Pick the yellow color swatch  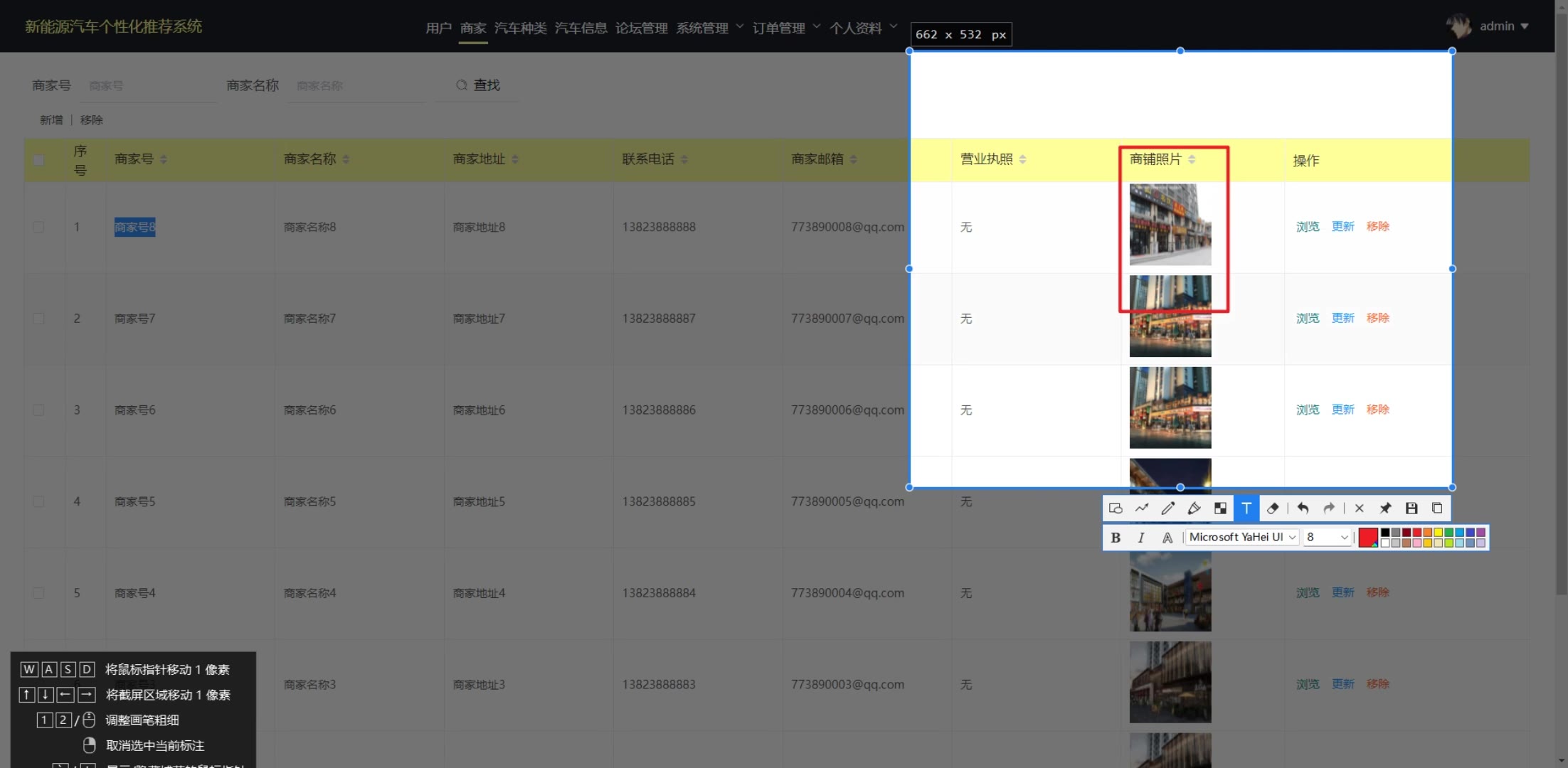[1438, 533]
